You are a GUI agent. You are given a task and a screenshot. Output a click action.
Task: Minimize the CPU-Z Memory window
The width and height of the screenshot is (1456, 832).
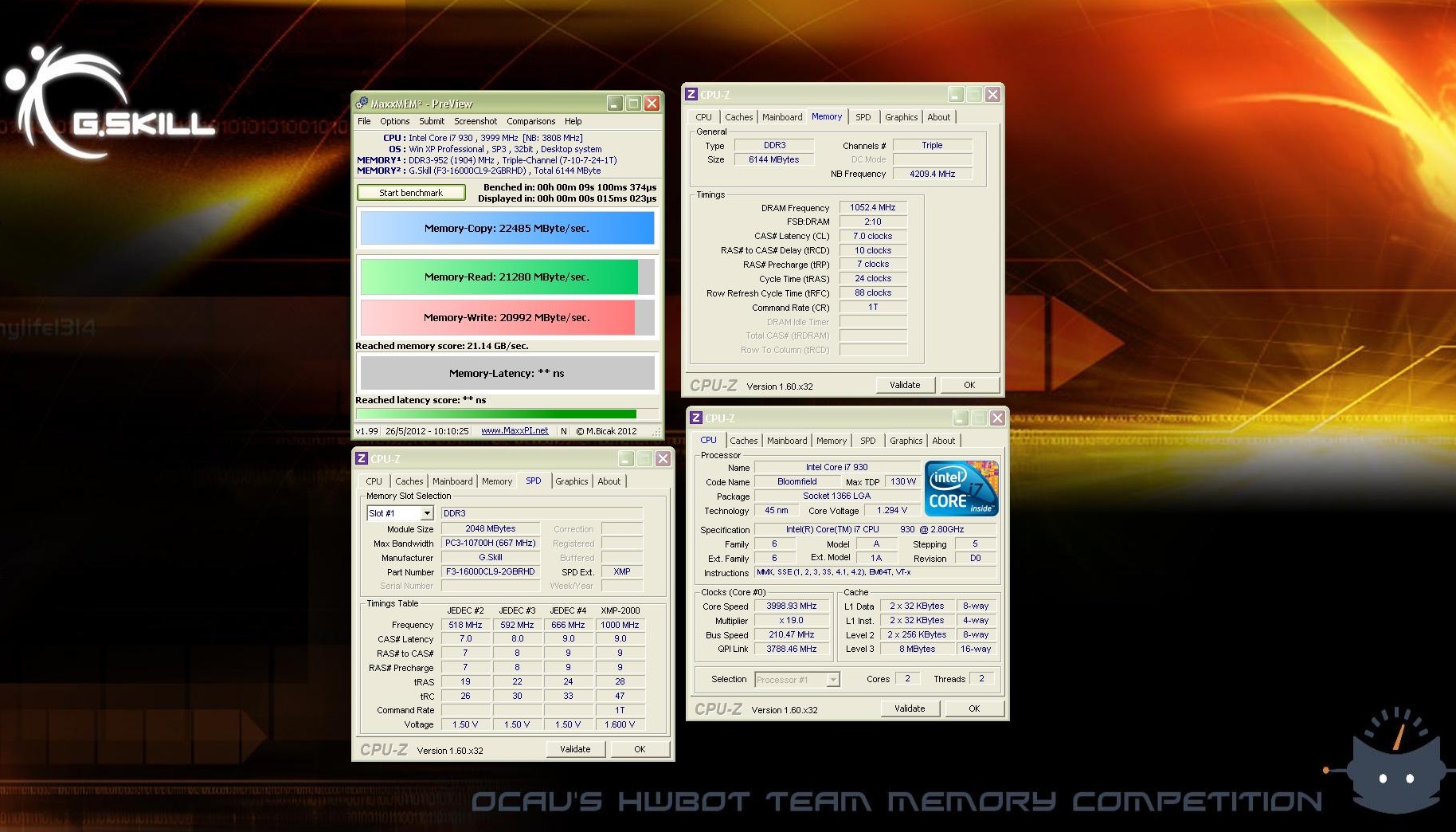[x=956, y=94]
